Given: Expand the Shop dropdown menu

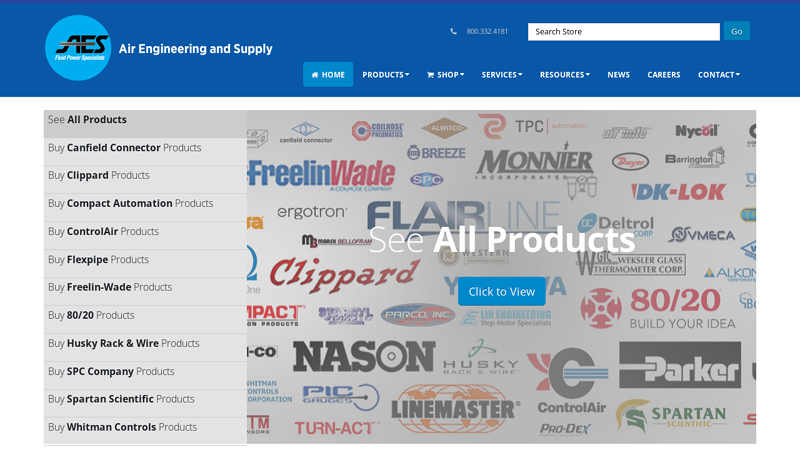Looking at the screenshot, I should [445, 74].
